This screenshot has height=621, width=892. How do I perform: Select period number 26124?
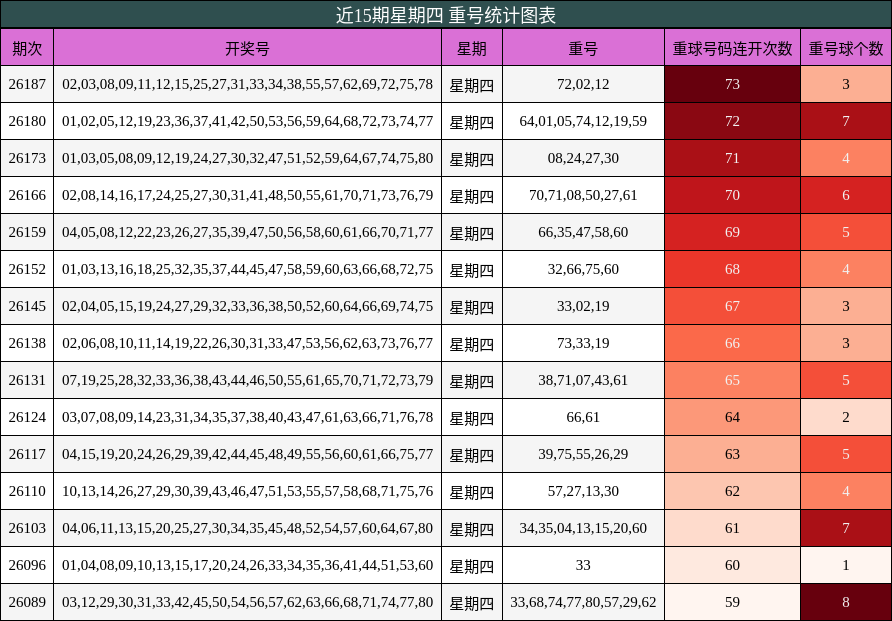27,417
